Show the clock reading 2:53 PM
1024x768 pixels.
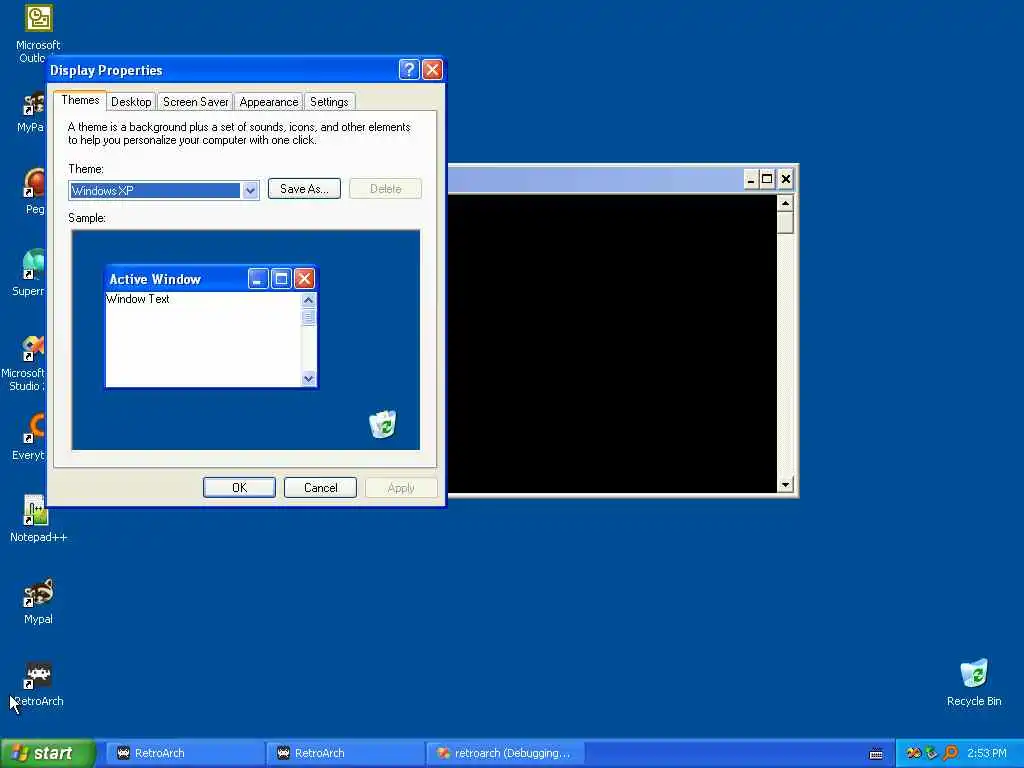coord(987,753)
